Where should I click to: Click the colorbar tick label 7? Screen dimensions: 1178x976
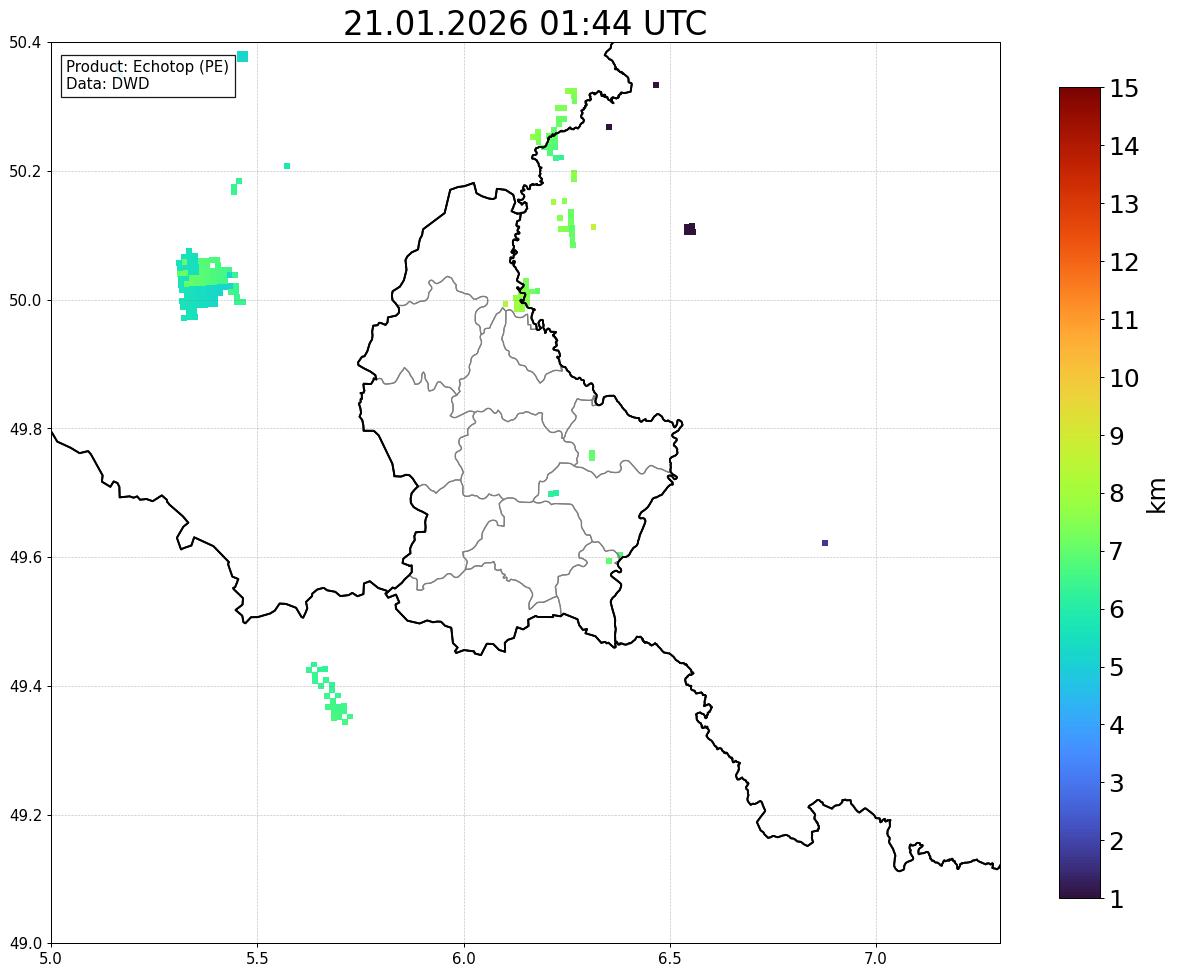tap(1117, 551)
